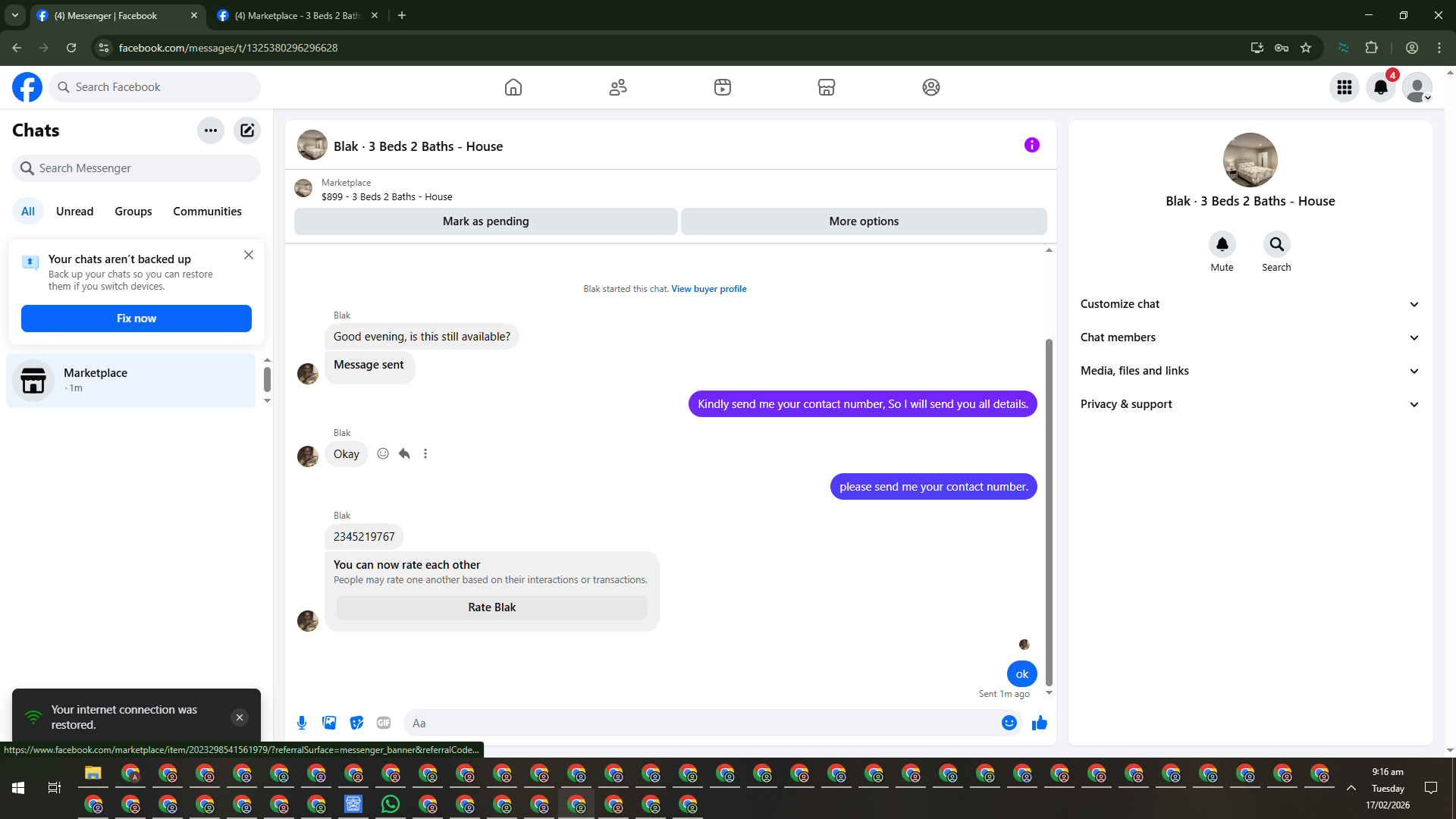
Task: Open Chats options three-dot menu
Action: (211, 130)
